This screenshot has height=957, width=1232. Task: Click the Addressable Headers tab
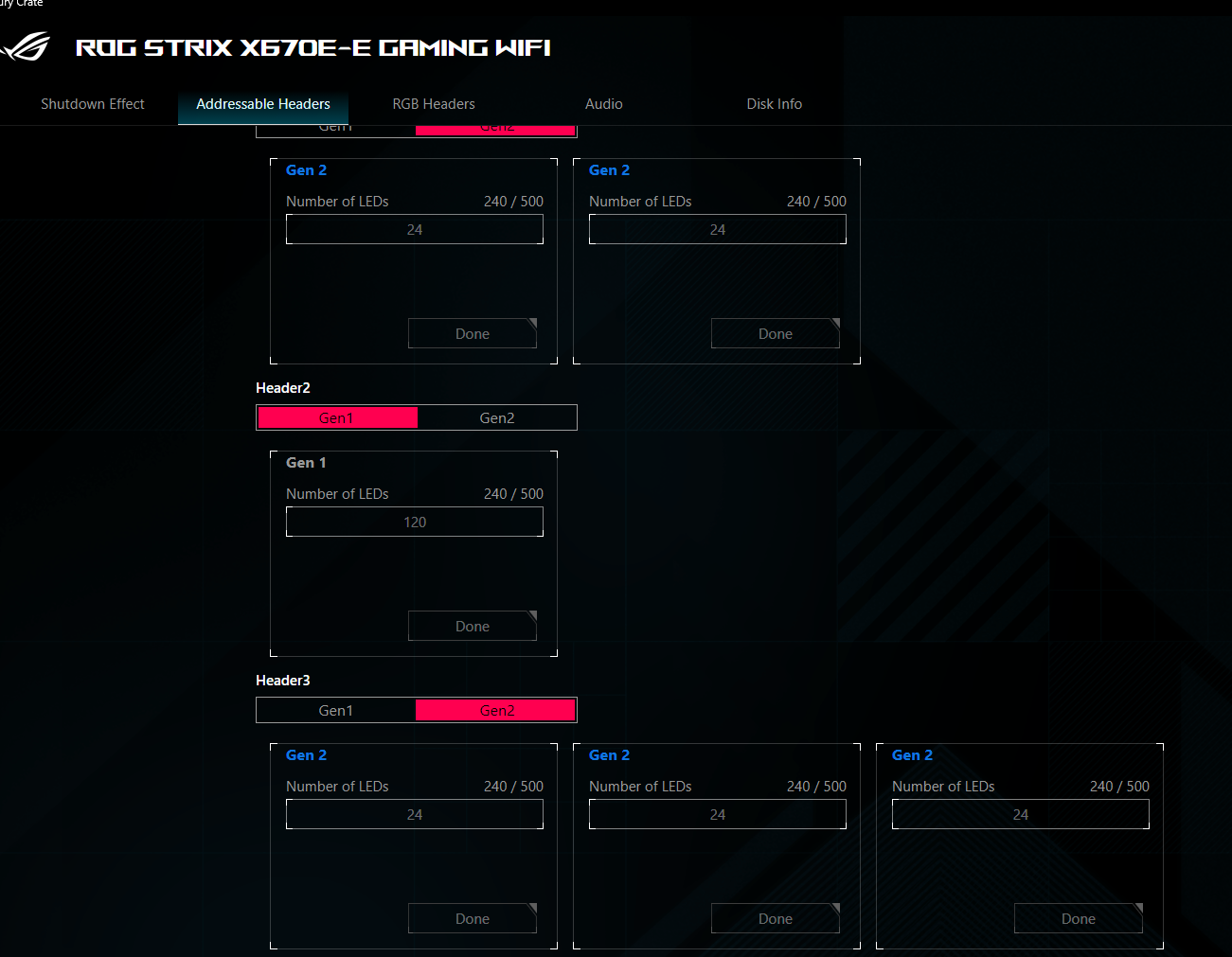click(262, 104)
